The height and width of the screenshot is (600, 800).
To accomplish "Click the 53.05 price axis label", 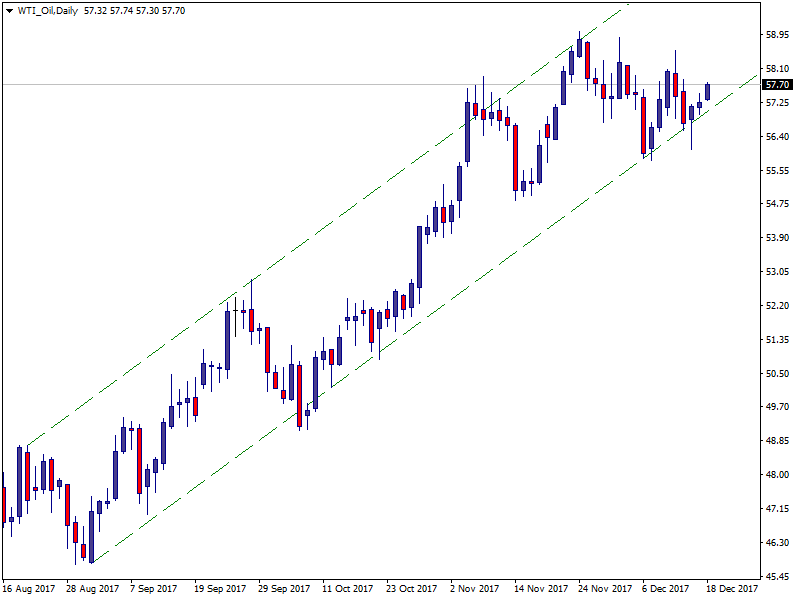I will (x=777, y=272).
